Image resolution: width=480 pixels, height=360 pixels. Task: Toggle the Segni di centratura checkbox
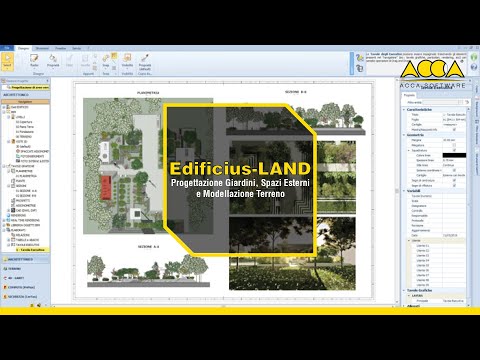tap(454, 180)
